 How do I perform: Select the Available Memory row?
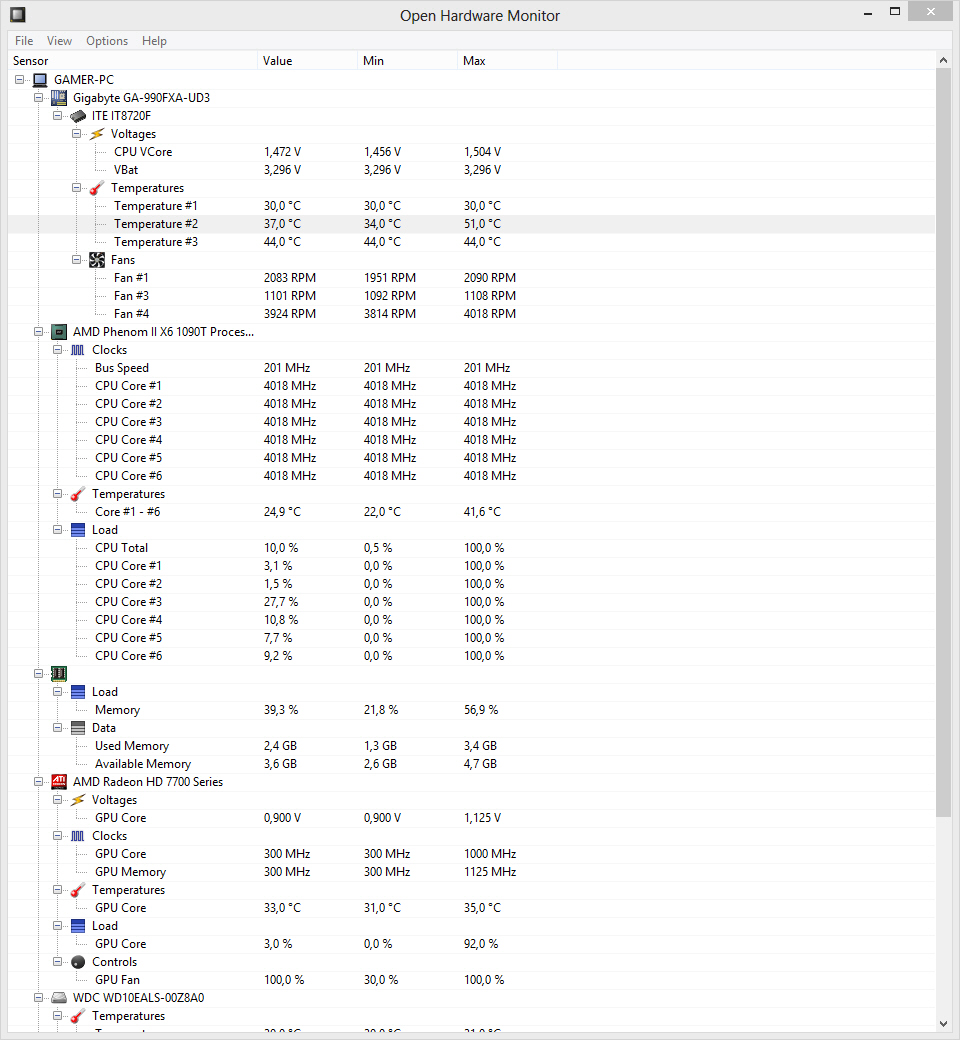coord(472,763)
